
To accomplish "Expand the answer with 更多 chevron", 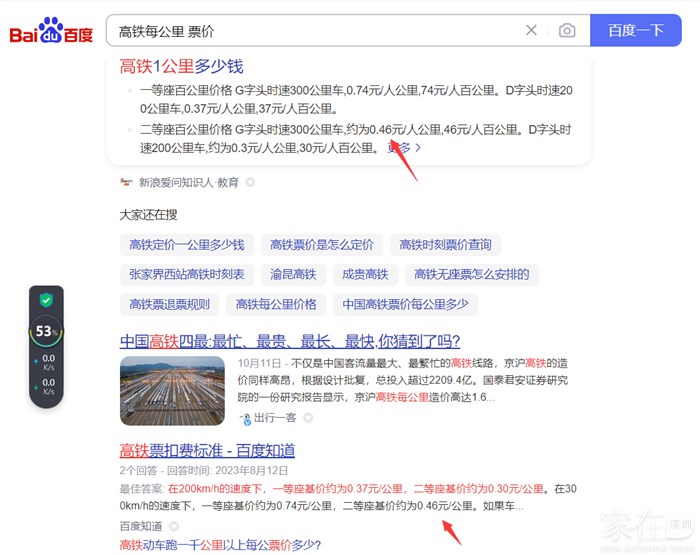I will click(x=404, y=147).
